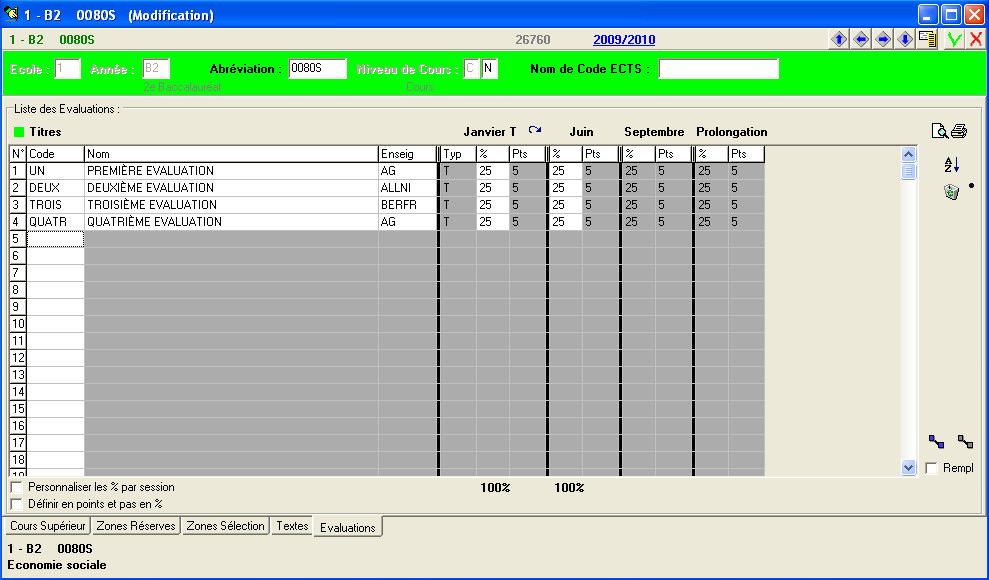Tick Définir en points et pas en %
Screen dimensions: 989x580
pos(16,504)
